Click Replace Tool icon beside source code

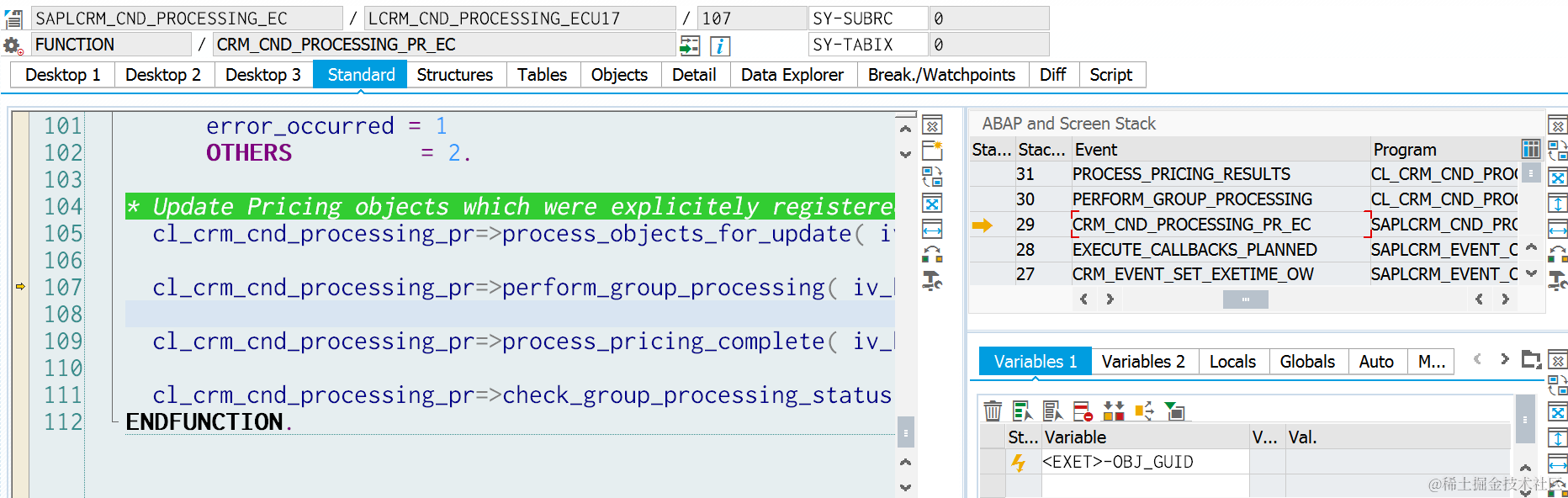932,177
